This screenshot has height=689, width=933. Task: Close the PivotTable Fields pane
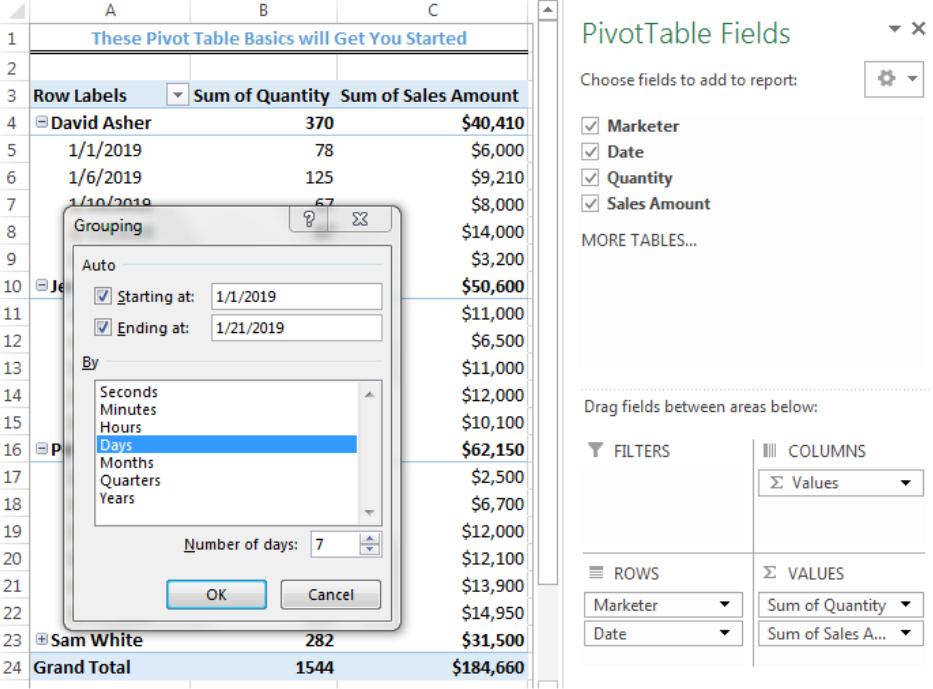(918, 29)
